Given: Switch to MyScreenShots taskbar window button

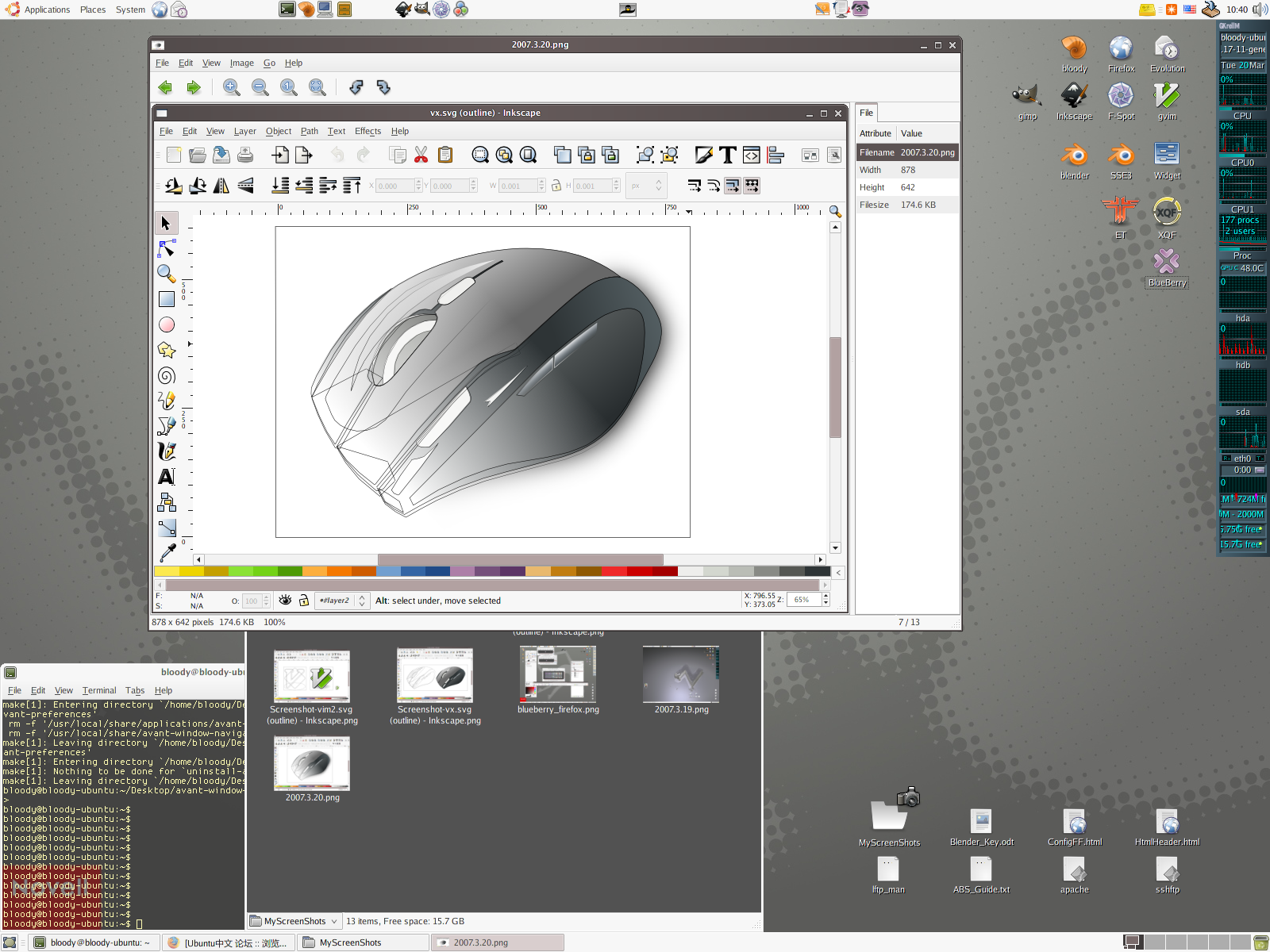Looking at the screenshot, I should pyautogui.click(x=363, y=942).
